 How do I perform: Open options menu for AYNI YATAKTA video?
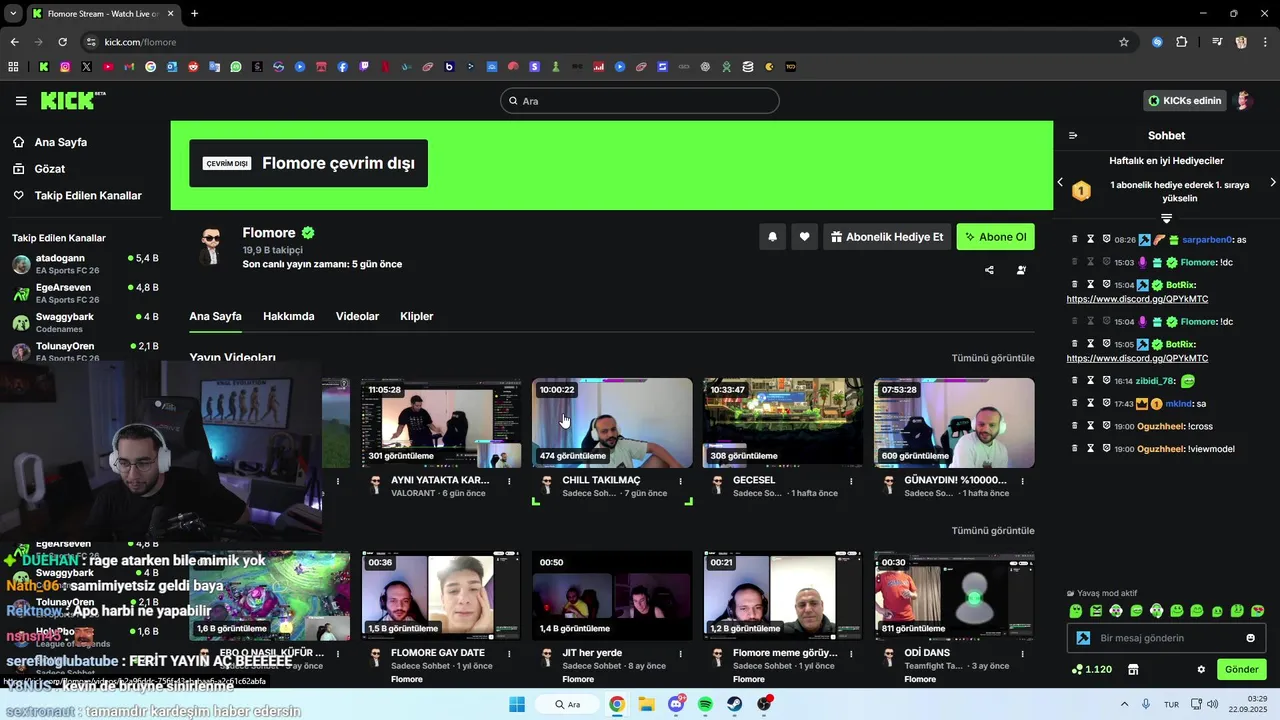[510, 481]
